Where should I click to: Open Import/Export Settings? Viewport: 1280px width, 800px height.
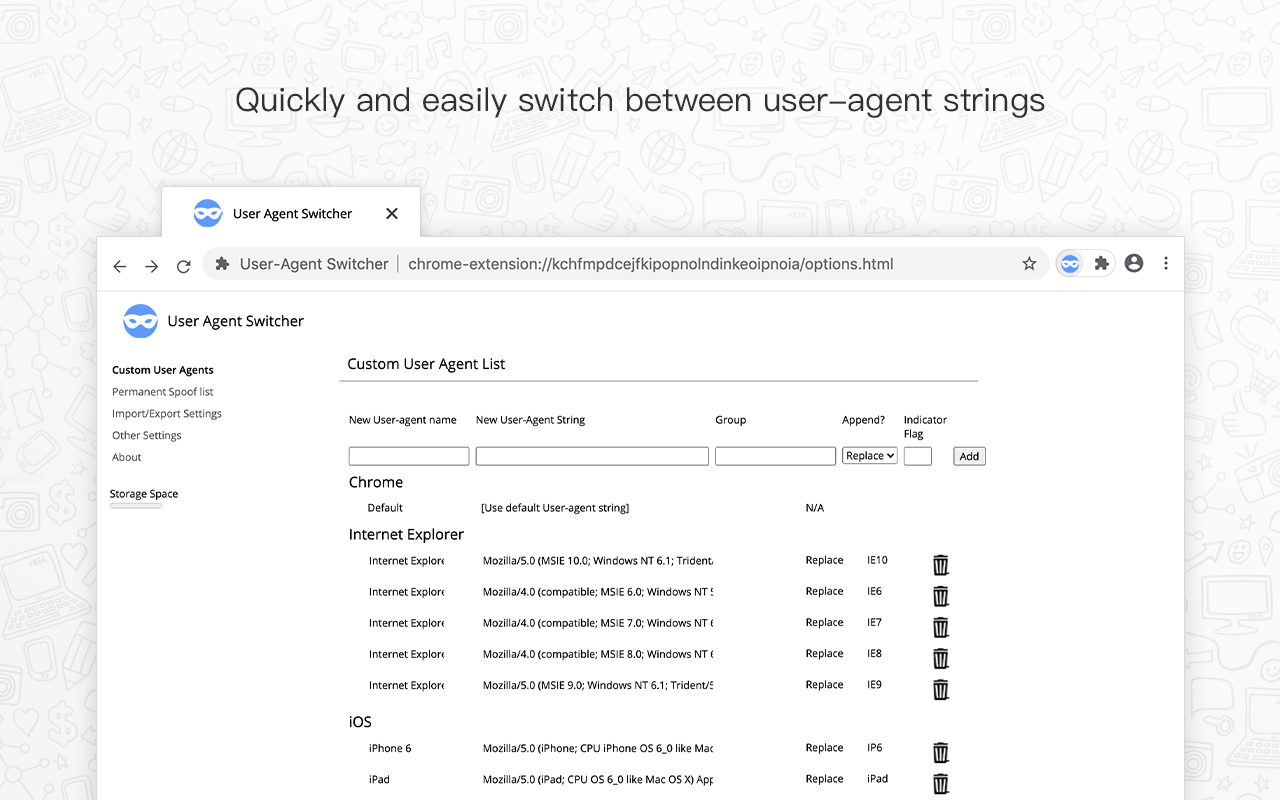pos(166,413)
